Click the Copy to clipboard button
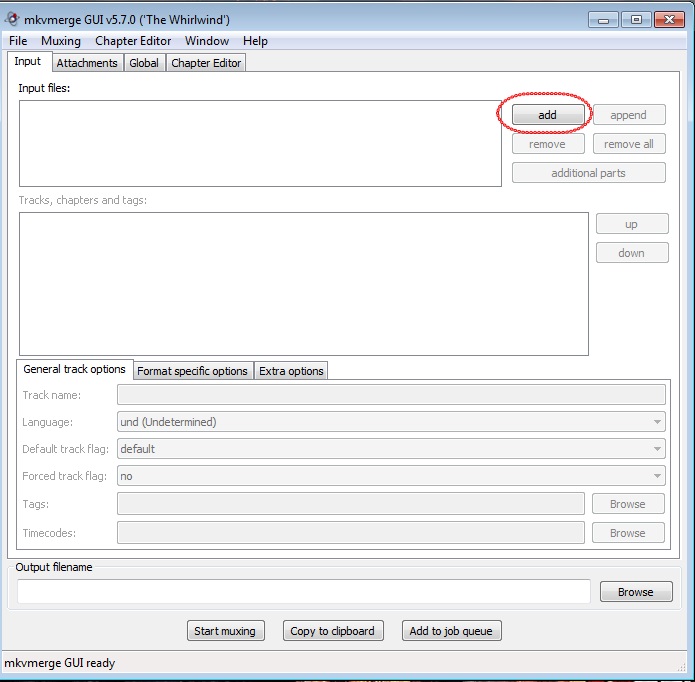Viewport: 695px width, 682px height. click(x=333, y=631)
